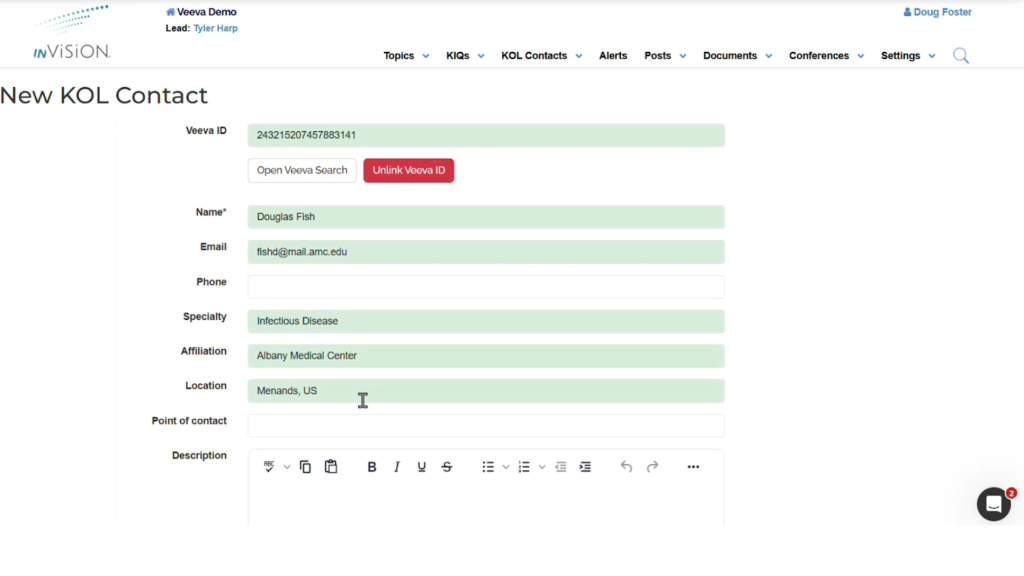Viewport: 1024px width, 576px height.
Task: Open the Settings menu
Action: pos(907,56)
